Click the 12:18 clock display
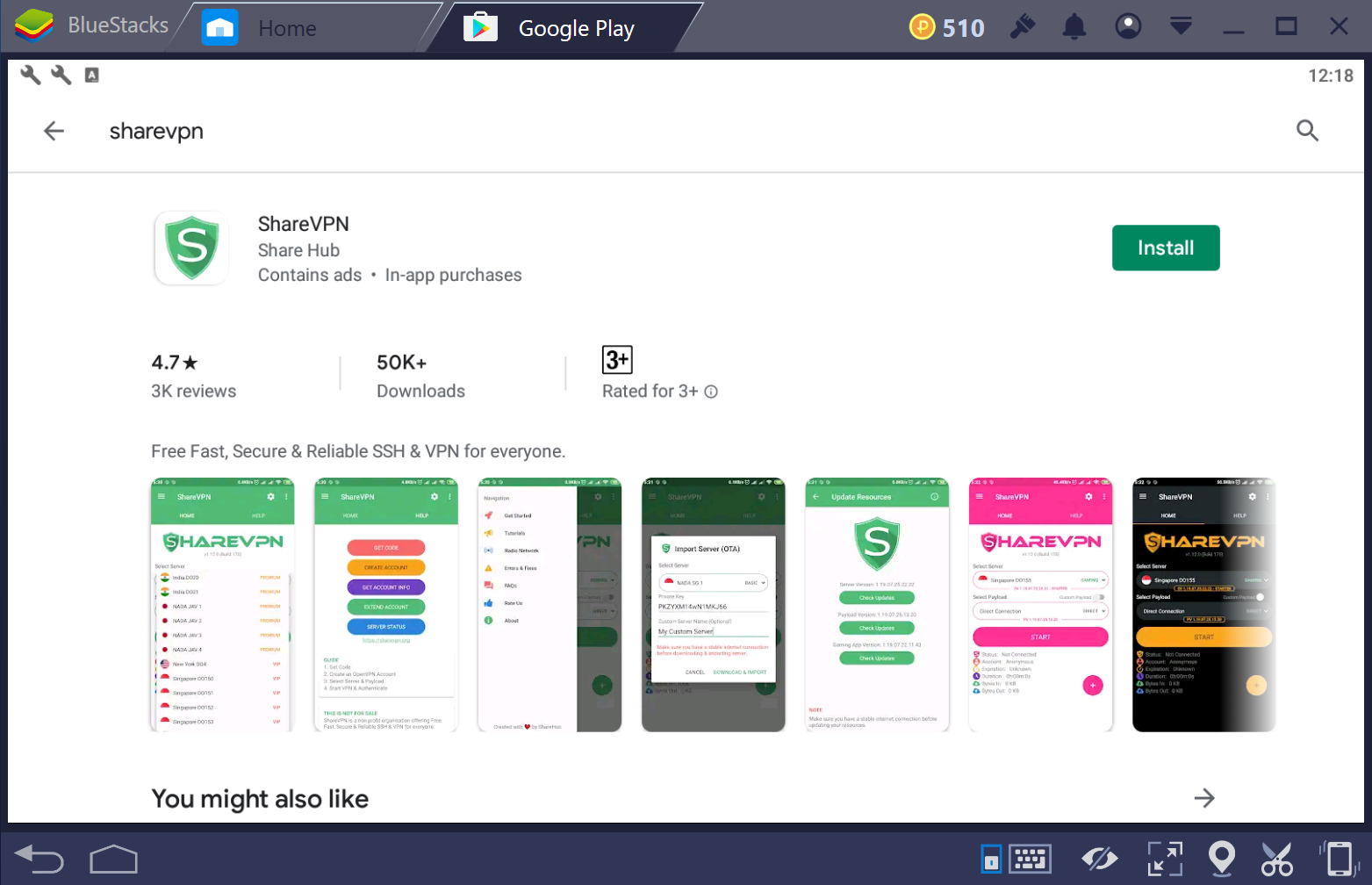 coord(1331,76)
